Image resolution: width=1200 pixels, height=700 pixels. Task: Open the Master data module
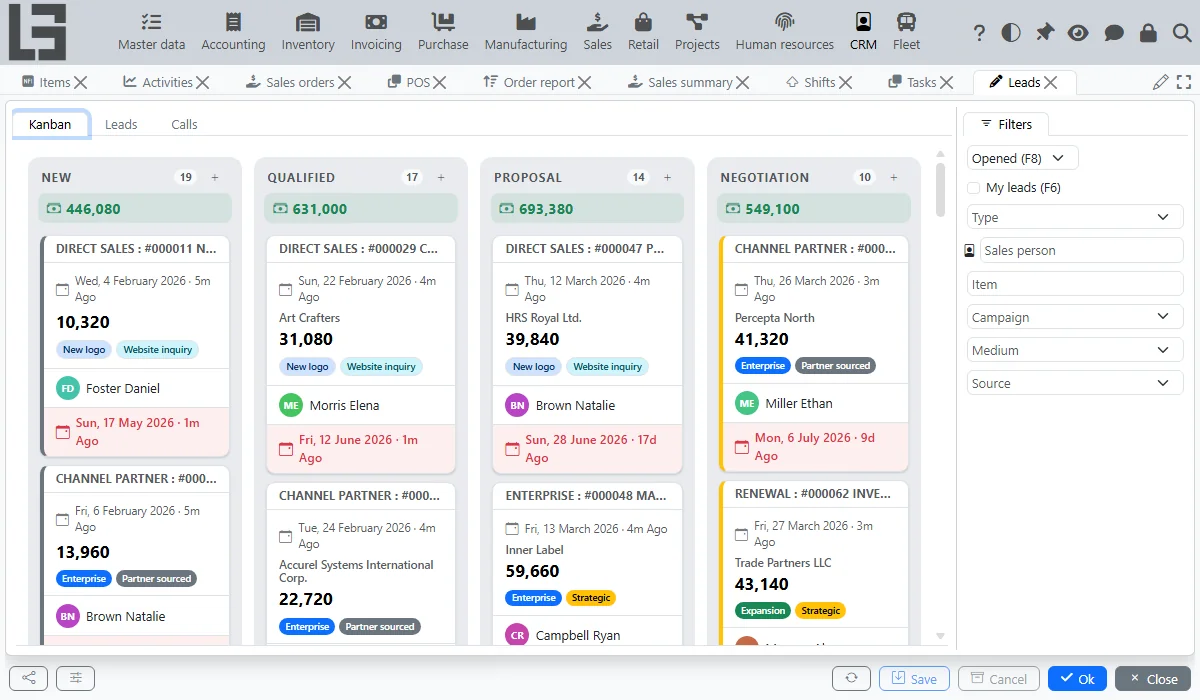[151, 32]
